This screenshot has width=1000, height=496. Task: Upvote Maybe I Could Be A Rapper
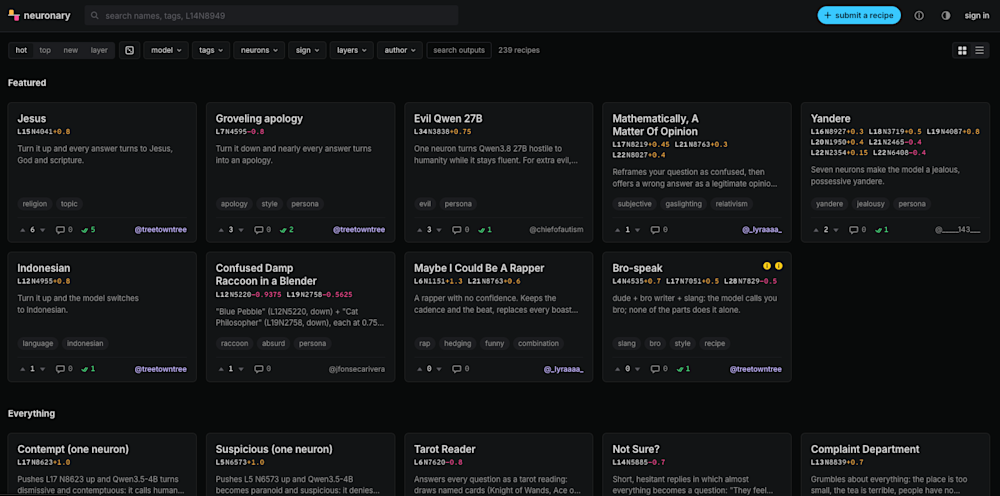420,368
